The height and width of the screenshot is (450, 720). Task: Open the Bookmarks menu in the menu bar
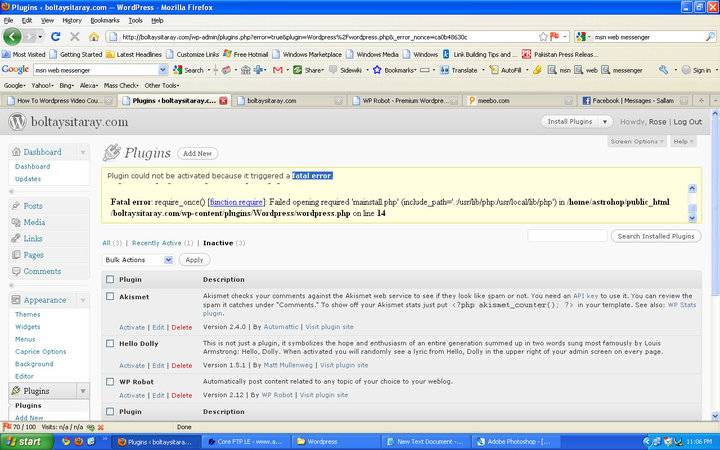pos(104,20)
